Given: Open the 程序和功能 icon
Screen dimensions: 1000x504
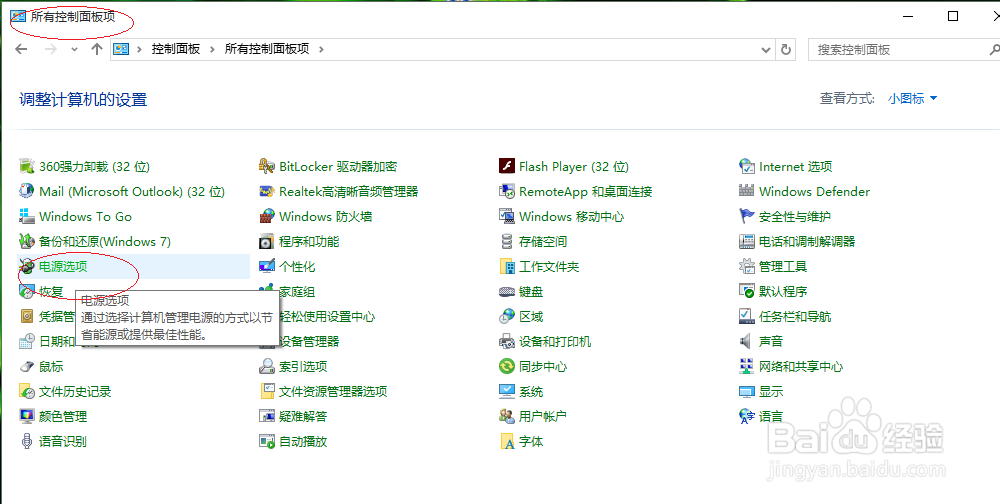Looking at the screenshot, I should pos(267,241).
